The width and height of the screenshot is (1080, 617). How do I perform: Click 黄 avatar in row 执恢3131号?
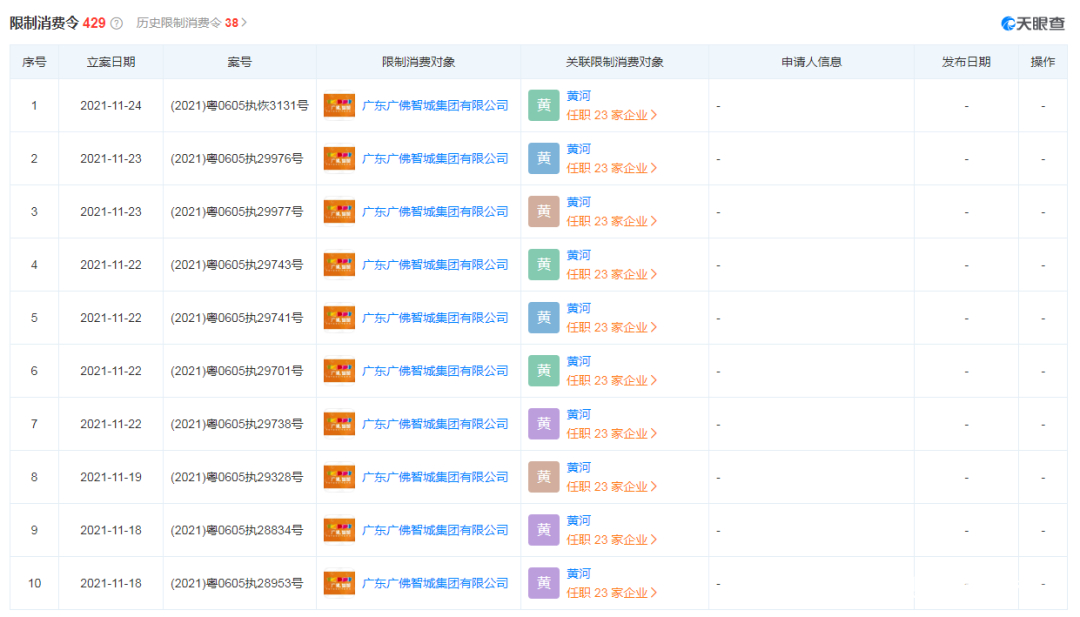[x=543, y=105]
